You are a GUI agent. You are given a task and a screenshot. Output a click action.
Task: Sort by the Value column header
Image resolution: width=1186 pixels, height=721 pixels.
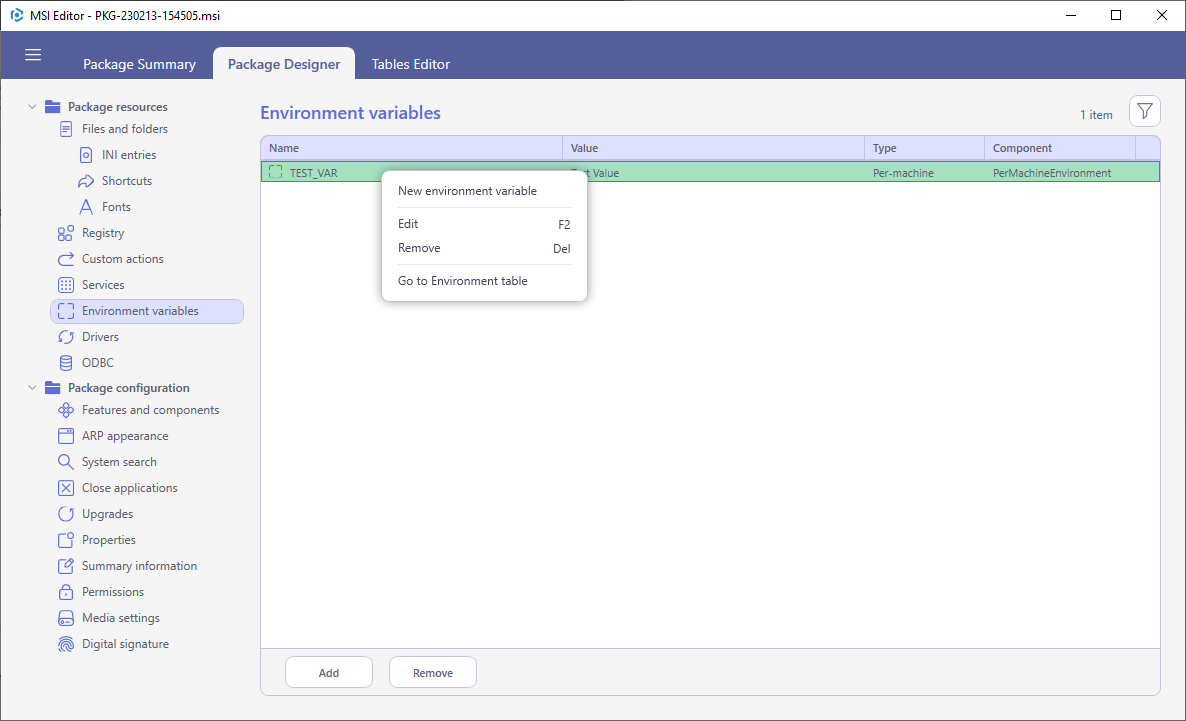(713, 148)
